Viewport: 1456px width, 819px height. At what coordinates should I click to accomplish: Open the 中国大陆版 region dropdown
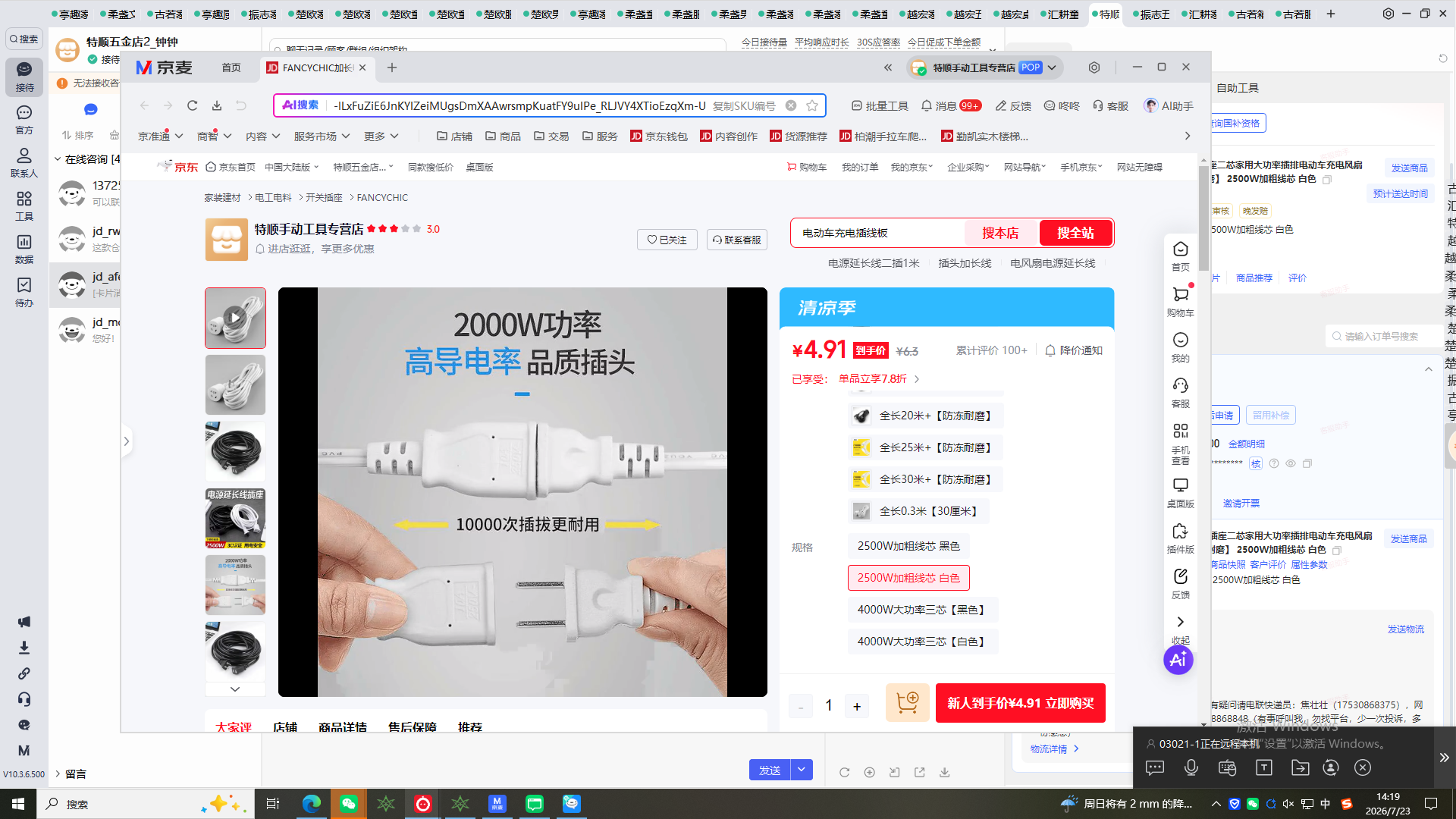click(x=292, y=167)
